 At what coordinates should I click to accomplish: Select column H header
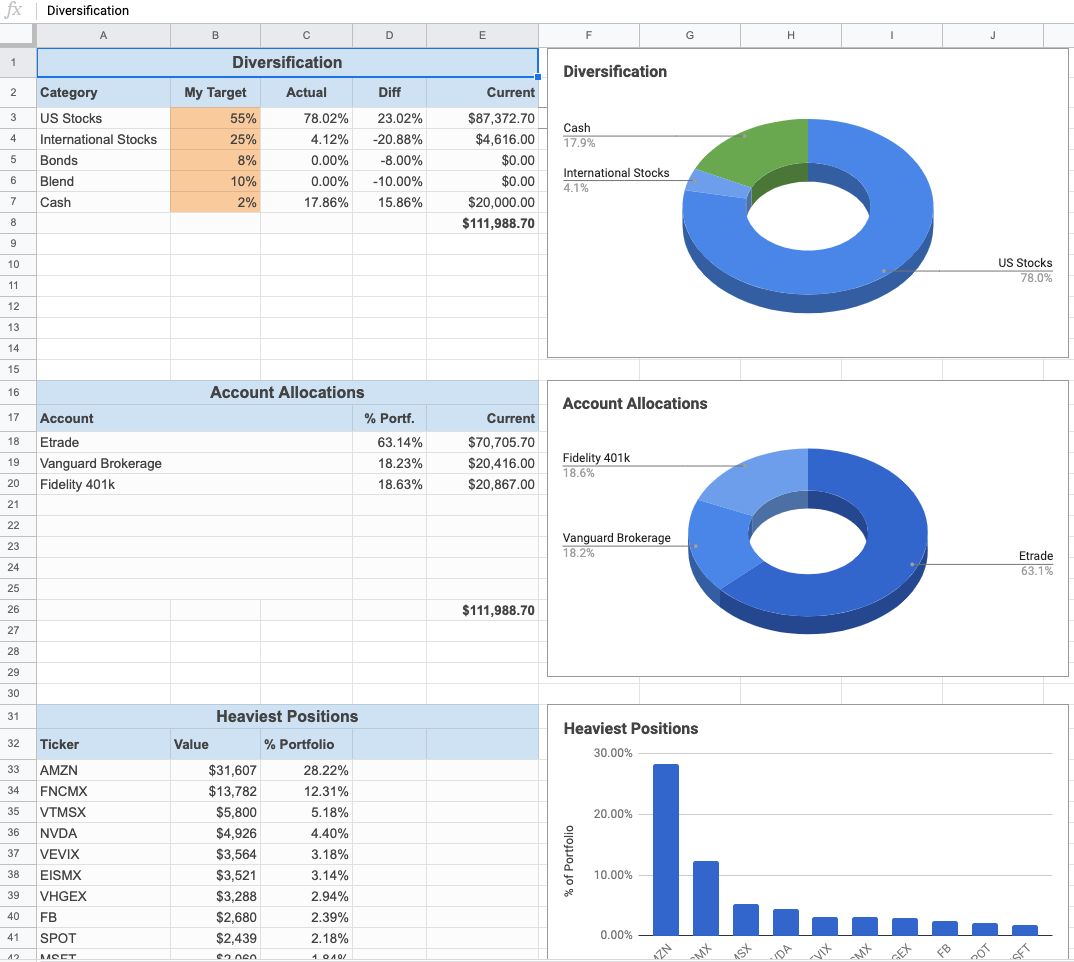click(x=790, y=35)
